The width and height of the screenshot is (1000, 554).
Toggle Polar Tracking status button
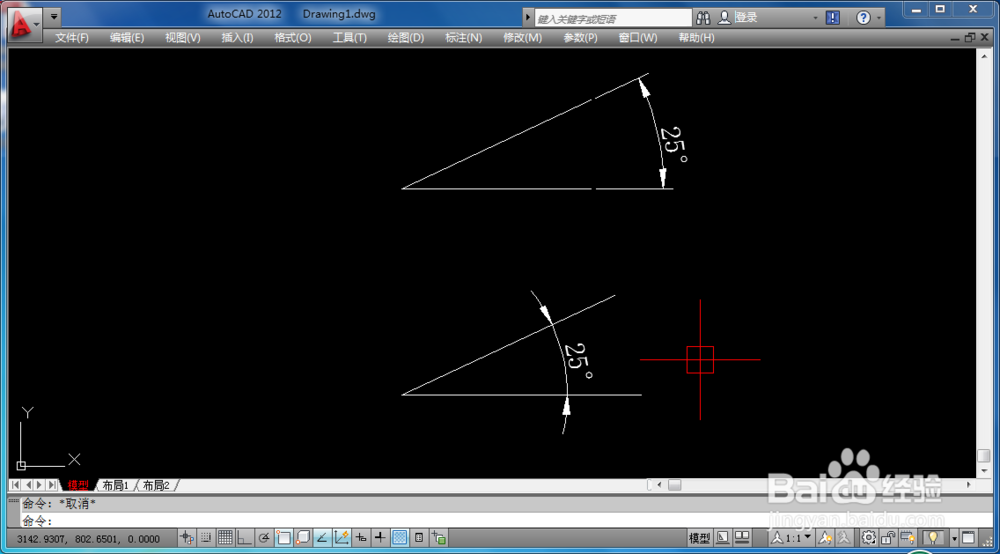point(263,538)
